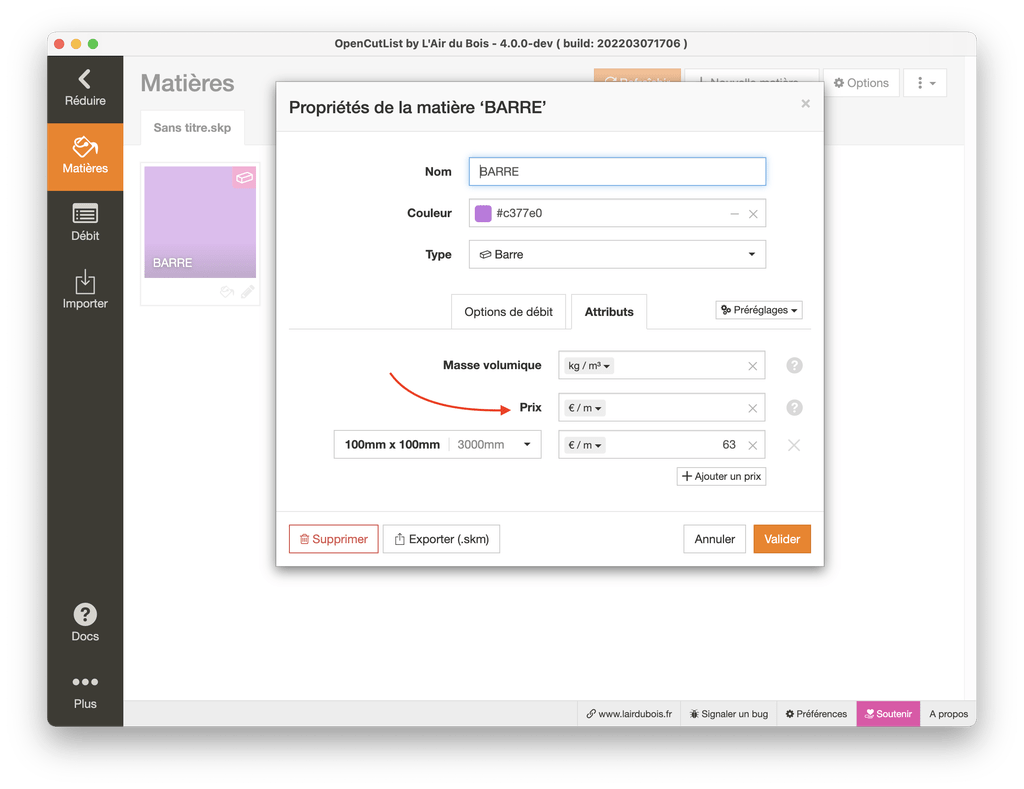Image resolution: width=1024 pixels, height=789 pixels.
Task: Open A propos in the status bar
Action: point(948,714)
